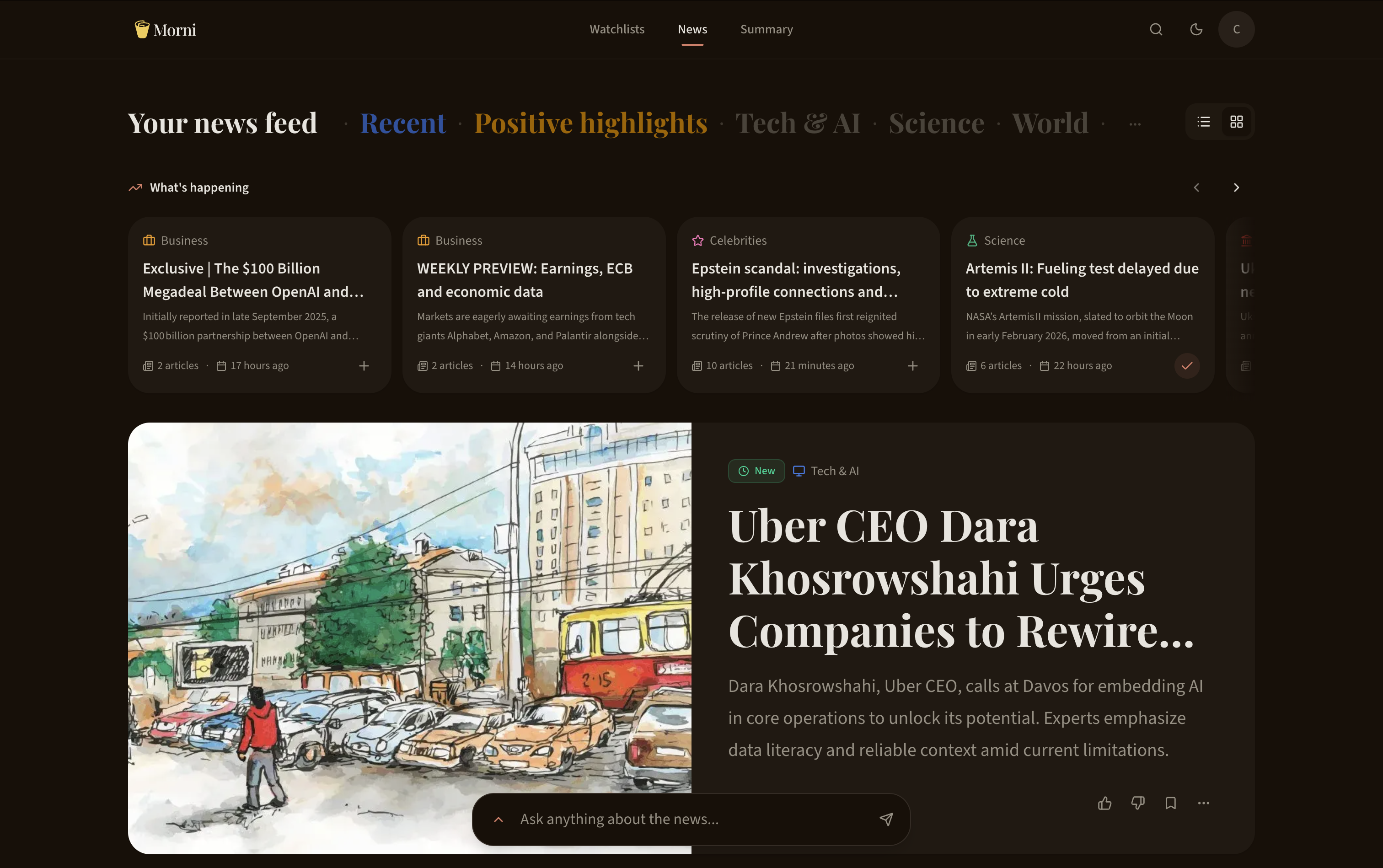Screen dimensions: 1383x868
Task: Send the news question
Action: [x=886, y=819]
